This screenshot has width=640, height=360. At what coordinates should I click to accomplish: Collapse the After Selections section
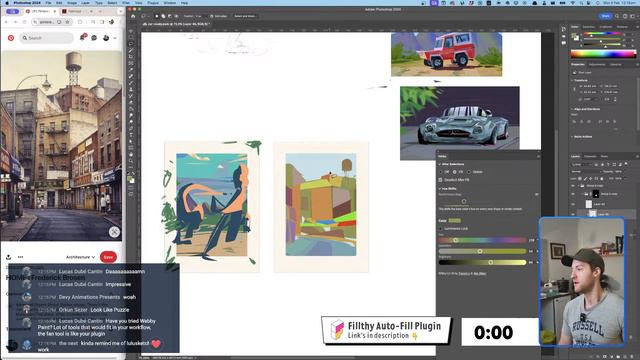[x=440, y=164]
